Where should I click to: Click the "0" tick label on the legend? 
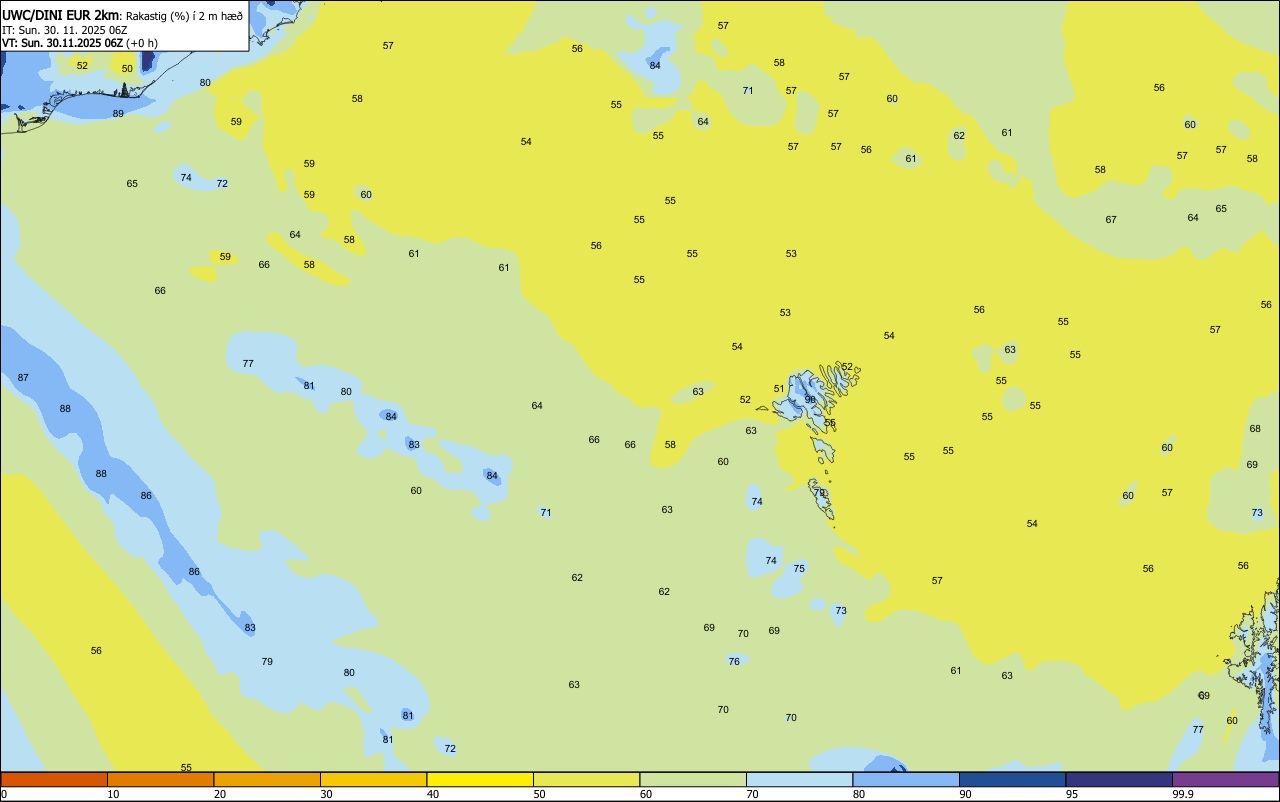pyautogui.click(x=4, y=794)
